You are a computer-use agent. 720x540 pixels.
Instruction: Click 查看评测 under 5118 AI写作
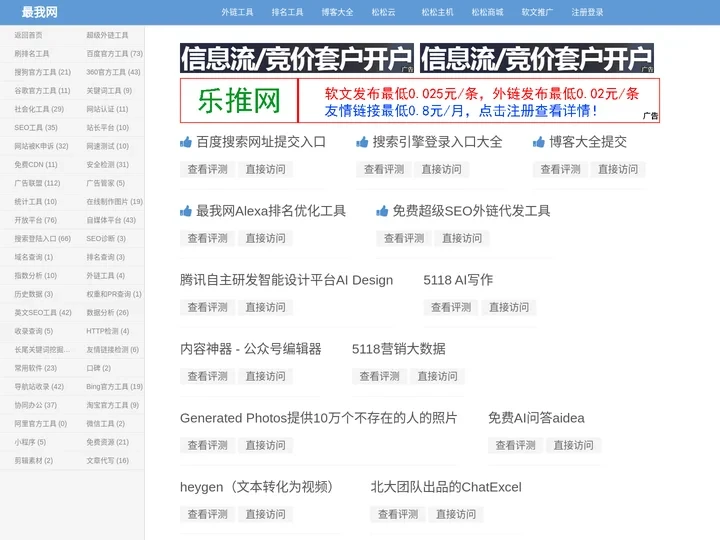pyautogui.click(x=451, y=307)
